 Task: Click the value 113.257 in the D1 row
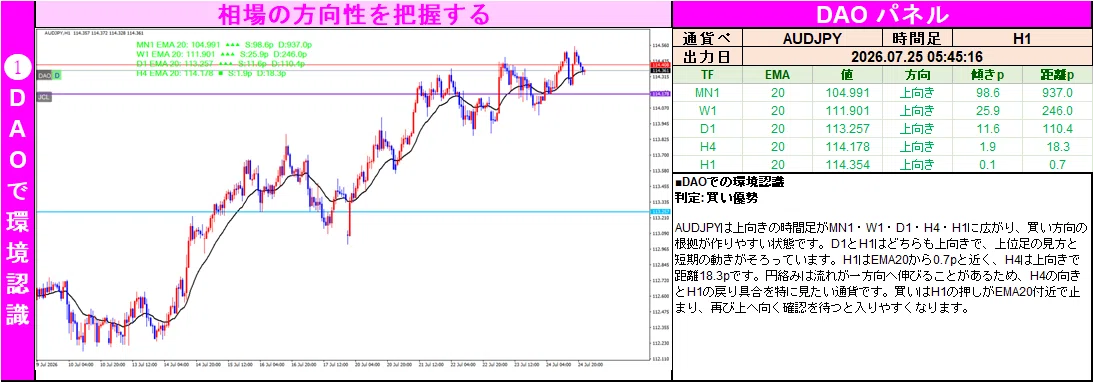[848, 129]
